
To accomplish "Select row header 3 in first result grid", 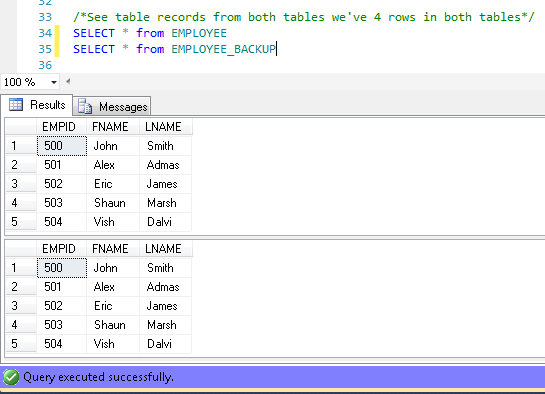I will (21, 184).
